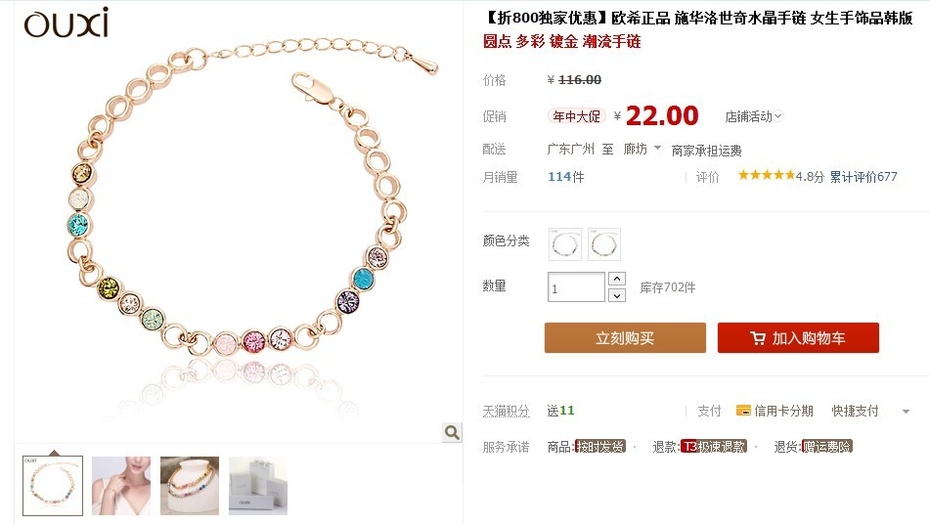Image resolution: width=930 pixels, height=525 pixels.
Task: Click the 加入购物车 add to cart button
Action: tap(798, 338)
